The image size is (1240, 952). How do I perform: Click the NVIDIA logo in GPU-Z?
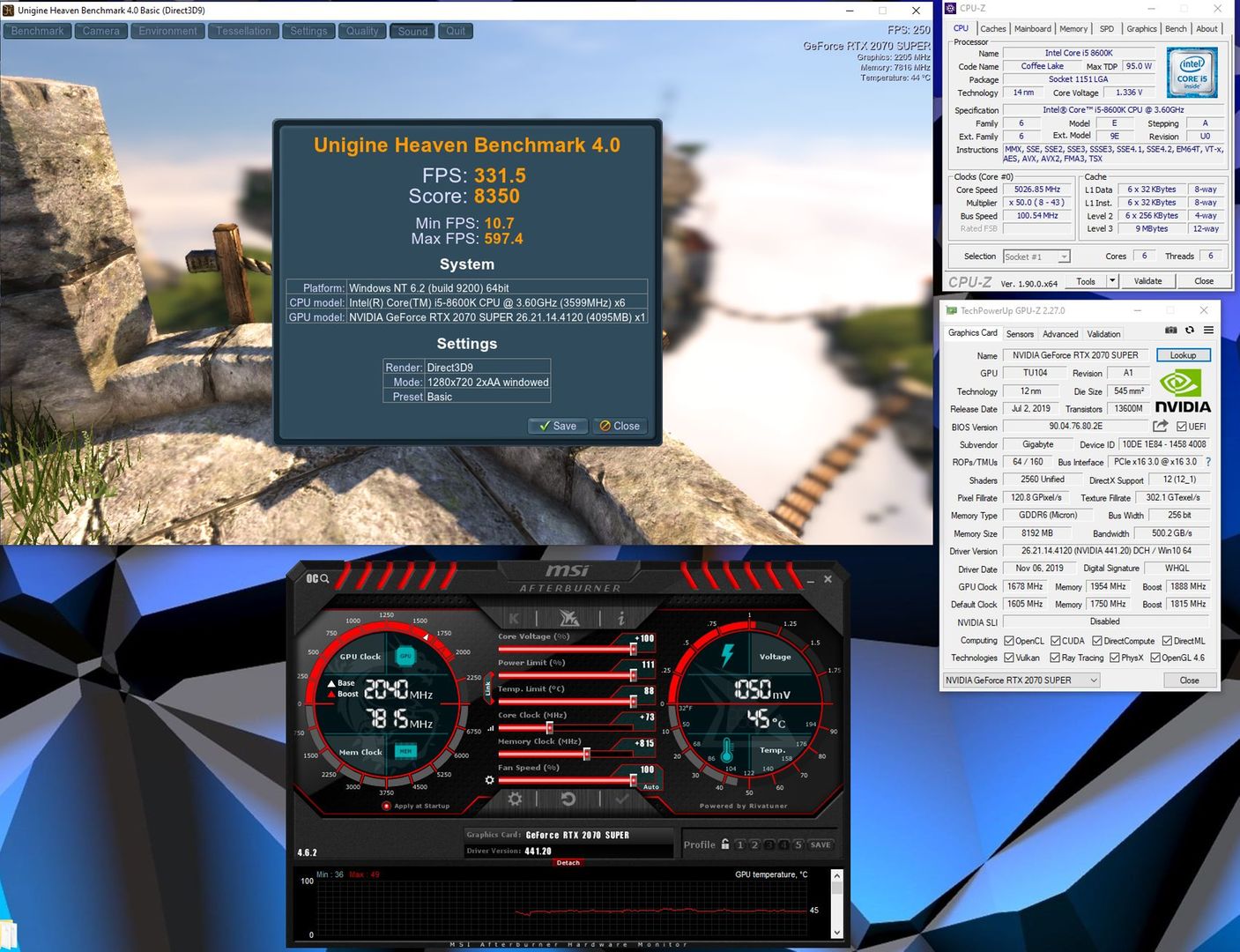pos(1183,391)
